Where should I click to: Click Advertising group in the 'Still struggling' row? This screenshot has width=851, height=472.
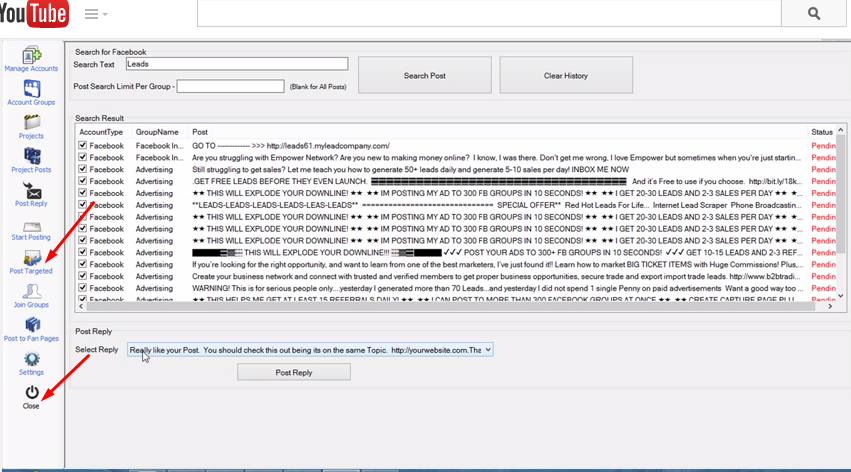point(154,169)
